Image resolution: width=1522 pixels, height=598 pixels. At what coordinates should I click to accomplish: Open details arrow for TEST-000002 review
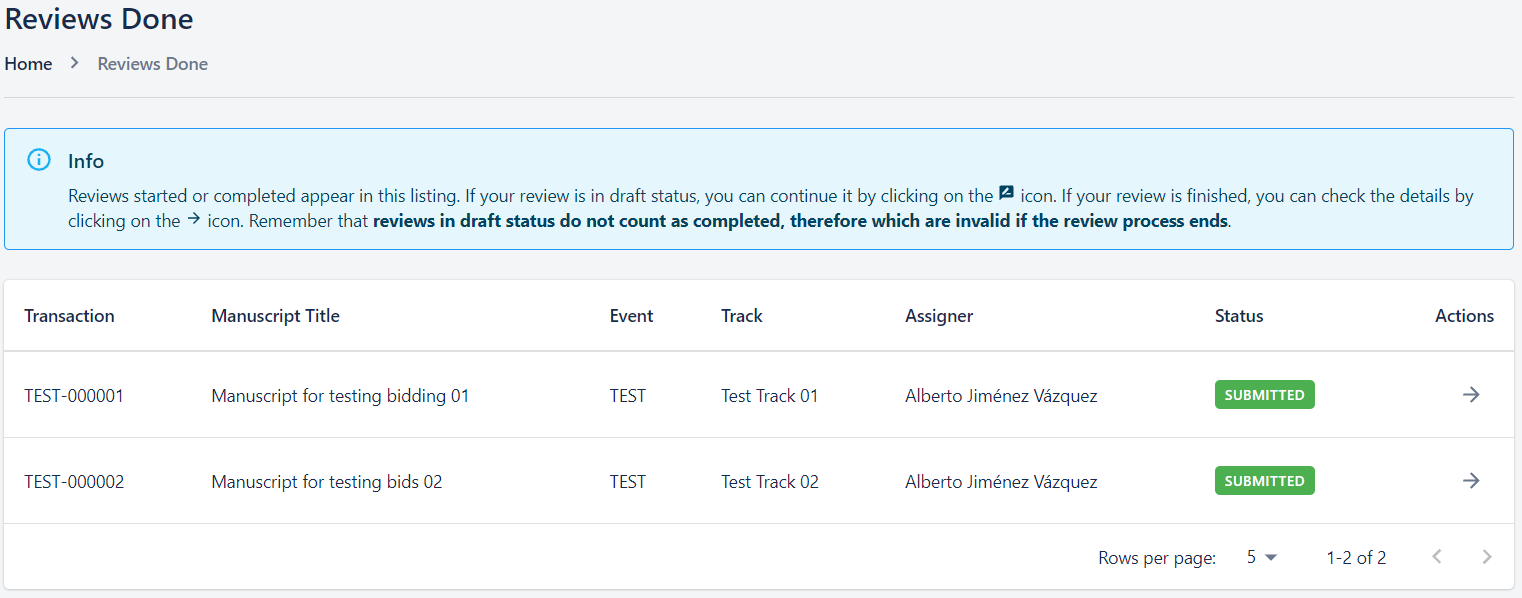[1470, 481]
